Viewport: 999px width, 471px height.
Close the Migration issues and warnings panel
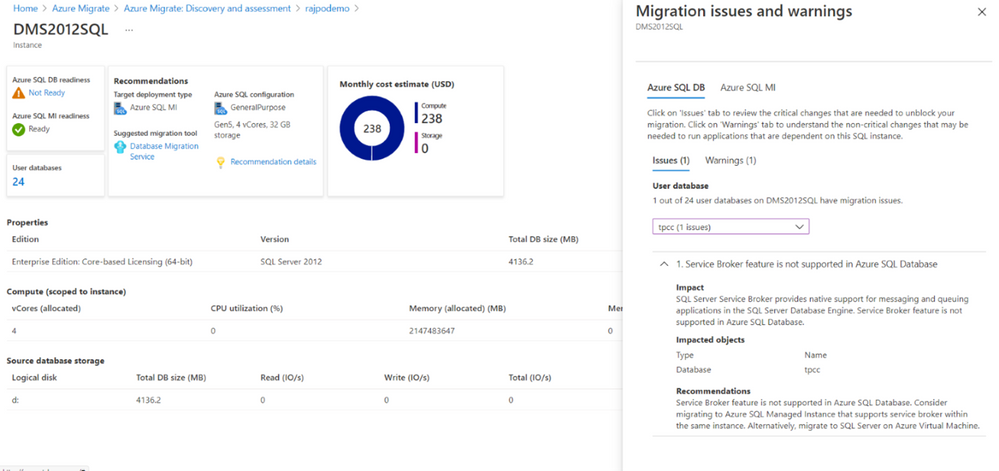(x=981, y=12)
